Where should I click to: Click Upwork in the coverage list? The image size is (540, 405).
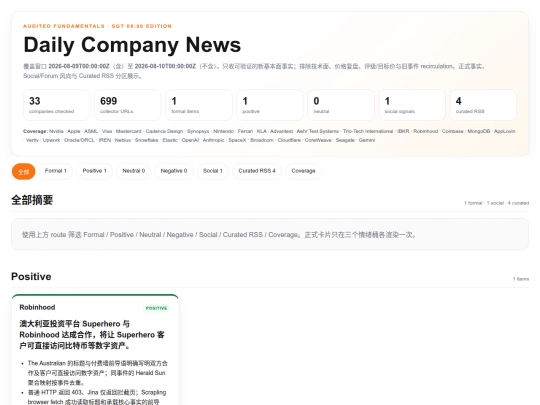point(51,140)
